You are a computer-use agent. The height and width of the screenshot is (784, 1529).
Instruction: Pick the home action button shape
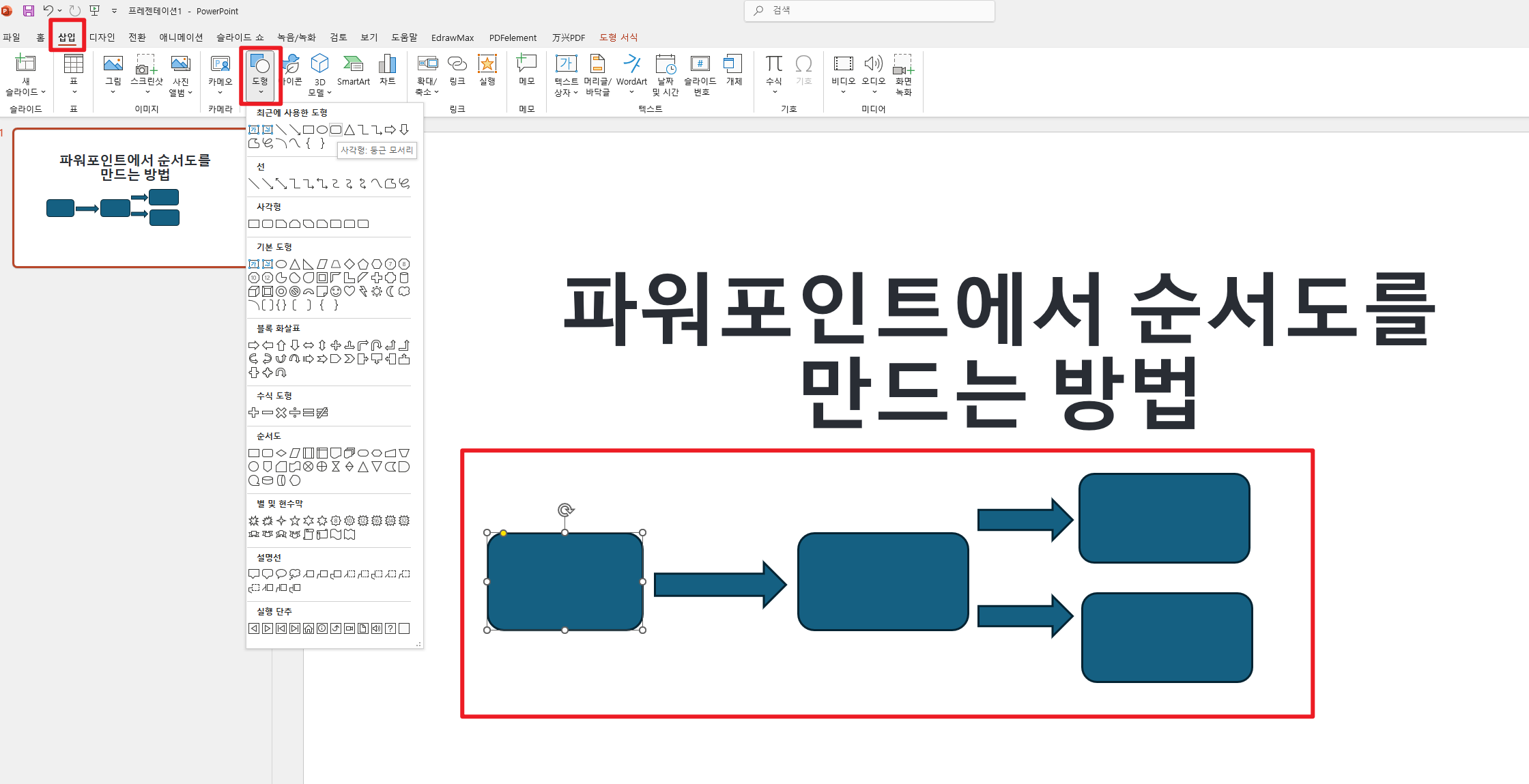[309, 628]
